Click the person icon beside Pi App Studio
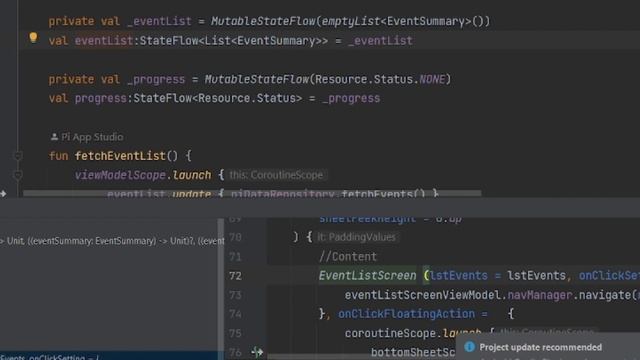Image resolution: width=640 pixels, height=360 pixels. click(54, 137)
